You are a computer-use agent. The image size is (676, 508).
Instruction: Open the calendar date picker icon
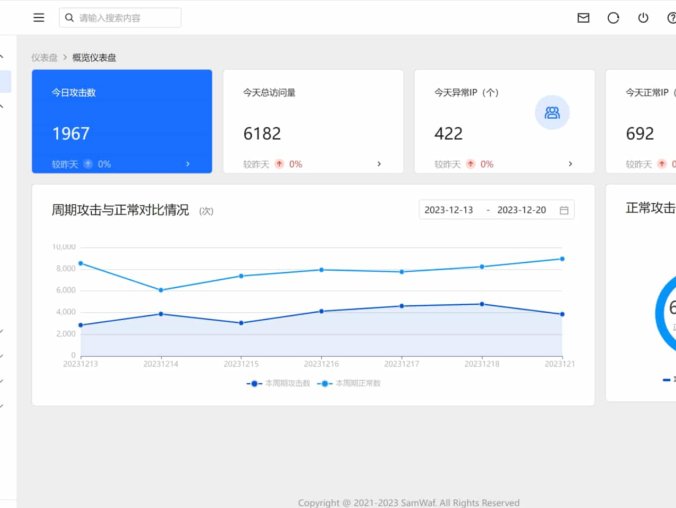pos(564,210)
